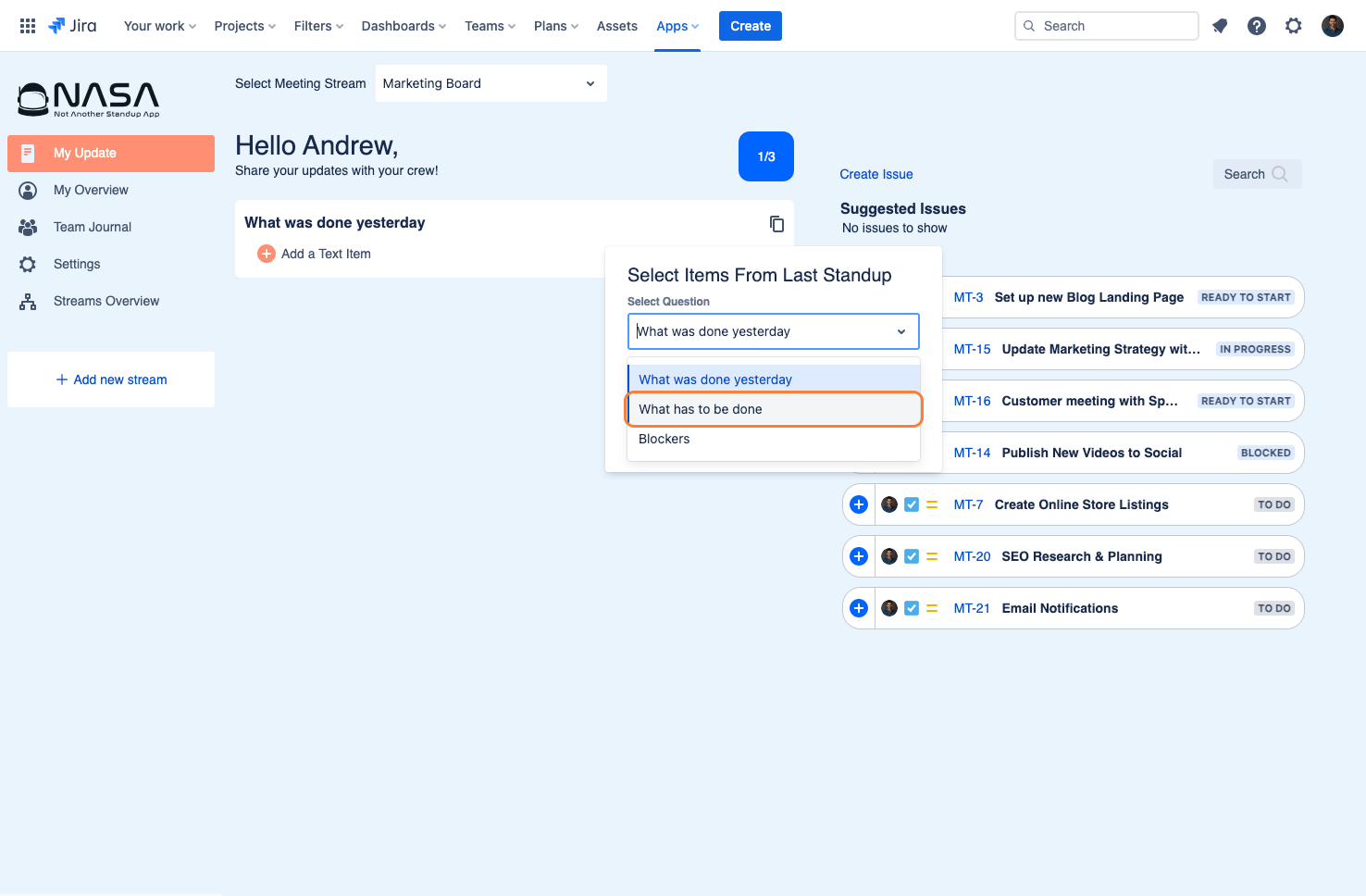Open Jira settings gear icon
1366x896 pixels.
click(x=1294, y=26)
